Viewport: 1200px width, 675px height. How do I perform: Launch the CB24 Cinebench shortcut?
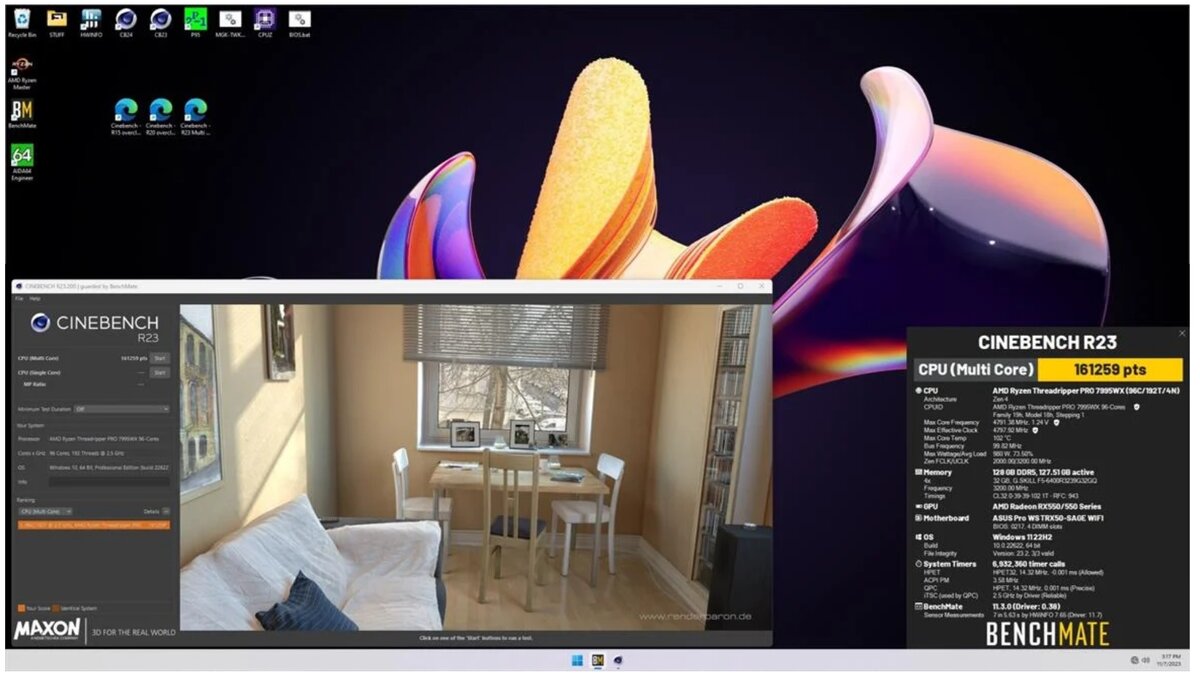(126, 22)
